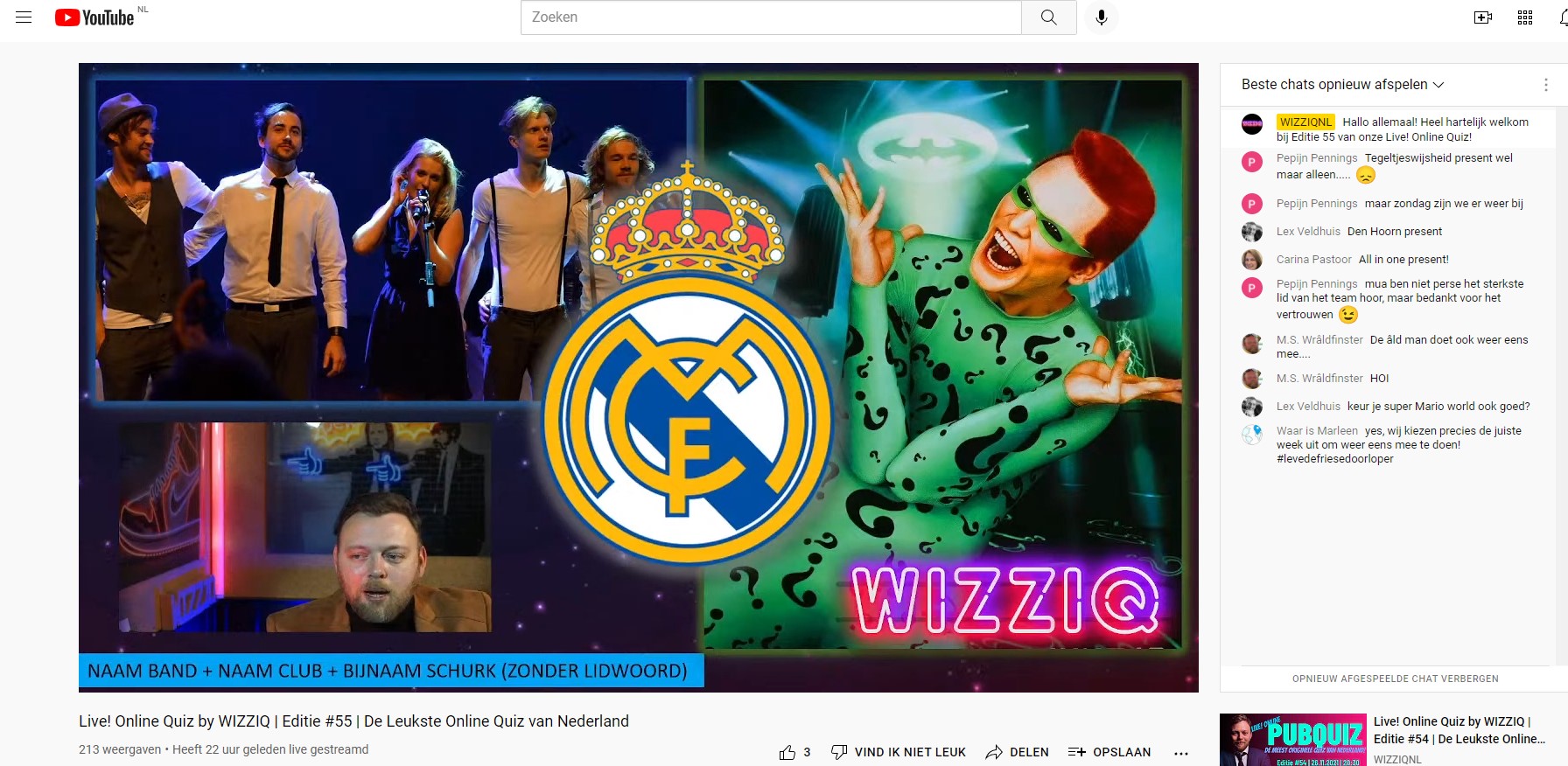Open the Editie #54 Pubquiz thumbnail

click(x=1293, y=740)
